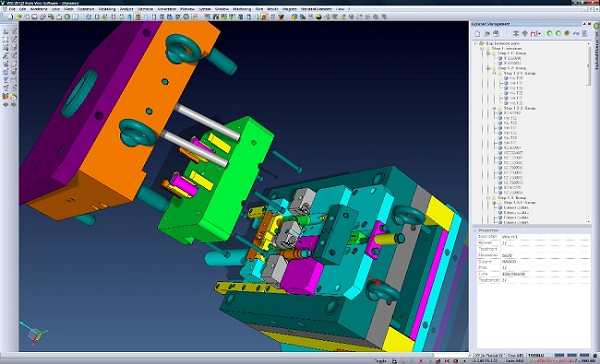The width and height of the screenshot is (600, 364).
Task: Click the red-dot round button in Explode panel
Action: [567, 34]
